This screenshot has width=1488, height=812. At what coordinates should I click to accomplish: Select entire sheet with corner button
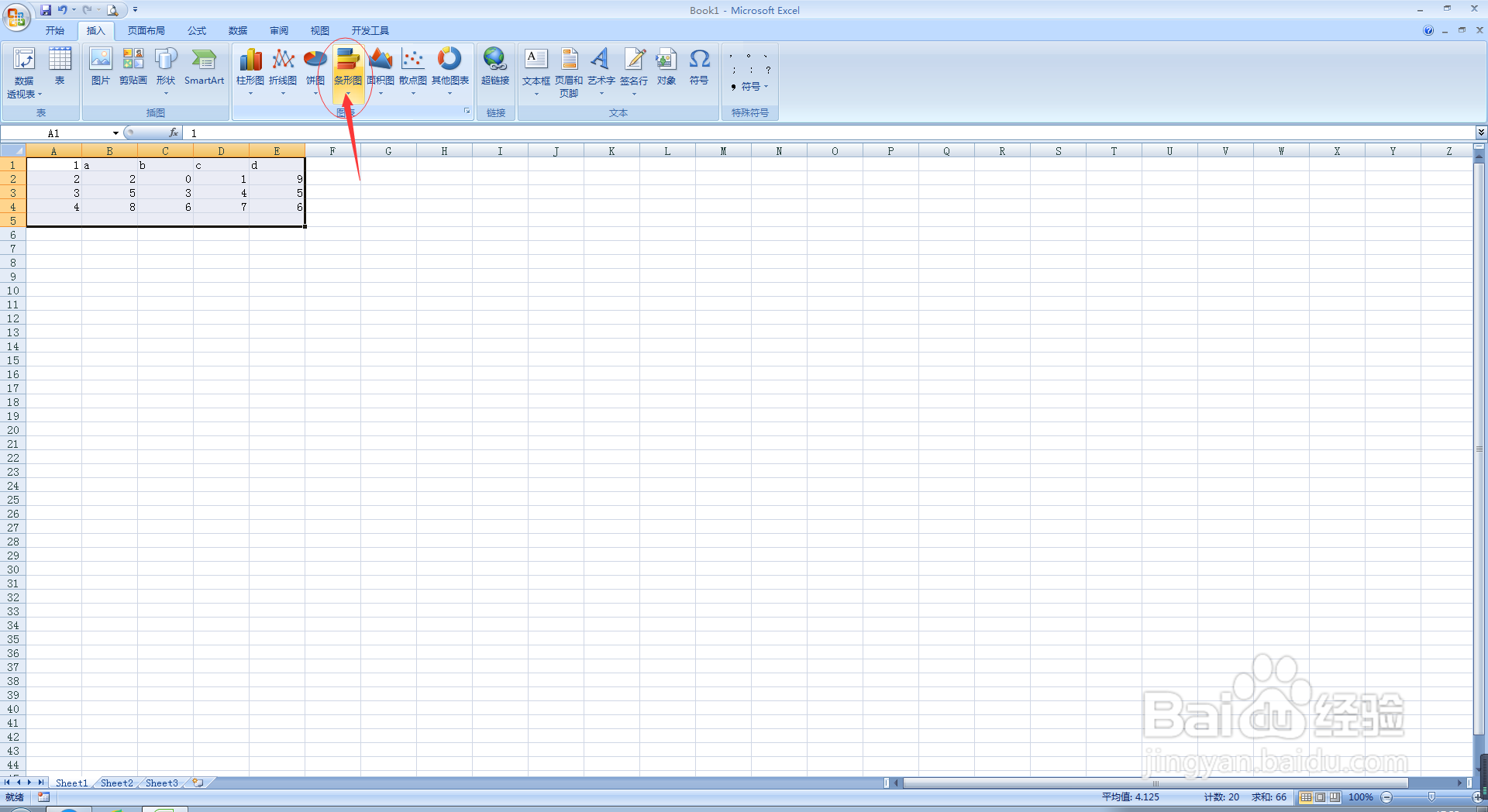coord(13,150)
